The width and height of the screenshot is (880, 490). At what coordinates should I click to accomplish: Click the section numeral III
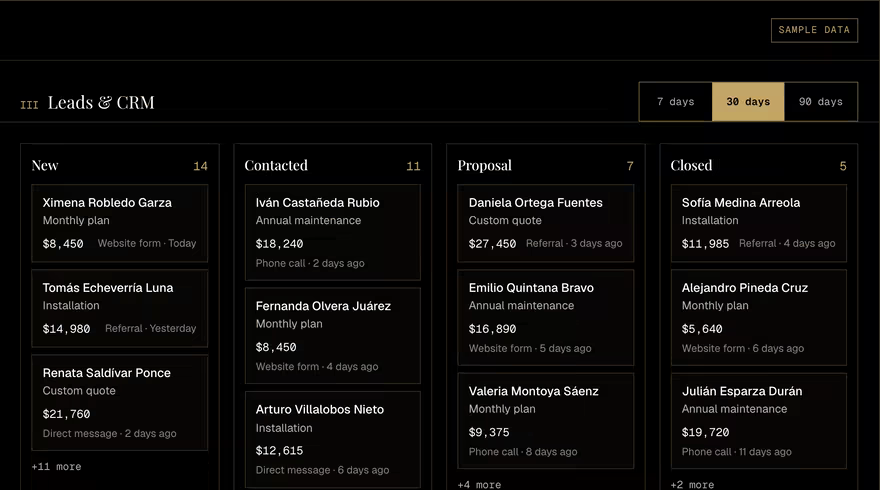pyautogui.click(x=29, y=105)
